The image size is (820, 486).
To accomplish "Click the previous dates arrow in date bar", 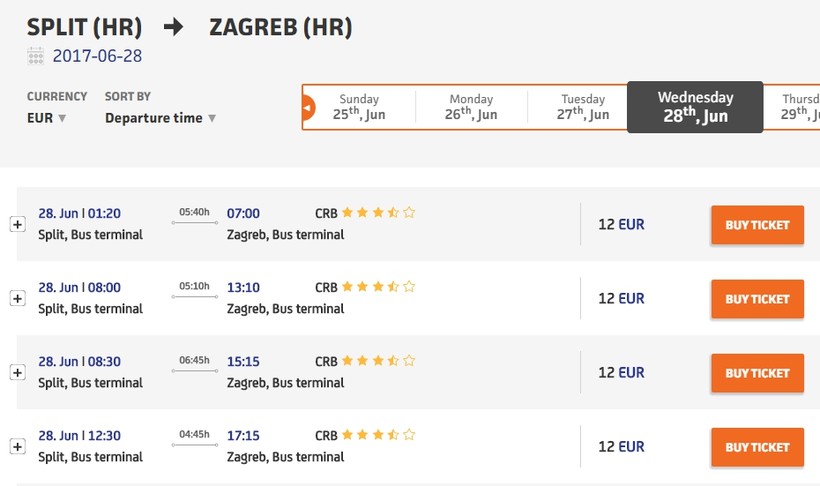I will click(x=308, y=107).
